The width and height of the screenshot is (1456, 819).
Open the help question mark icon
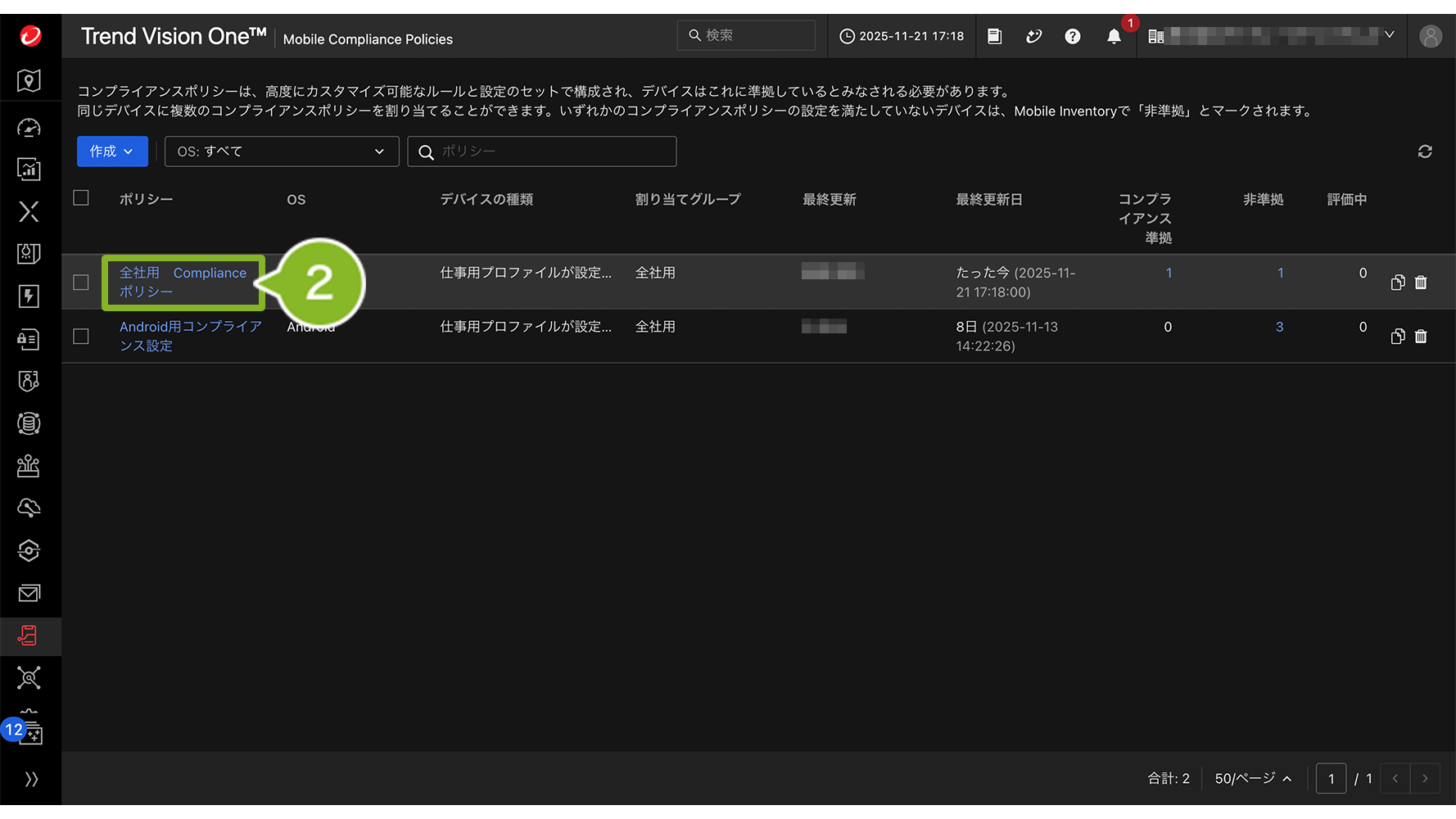pyautogui.click(x=1072, y=37)
